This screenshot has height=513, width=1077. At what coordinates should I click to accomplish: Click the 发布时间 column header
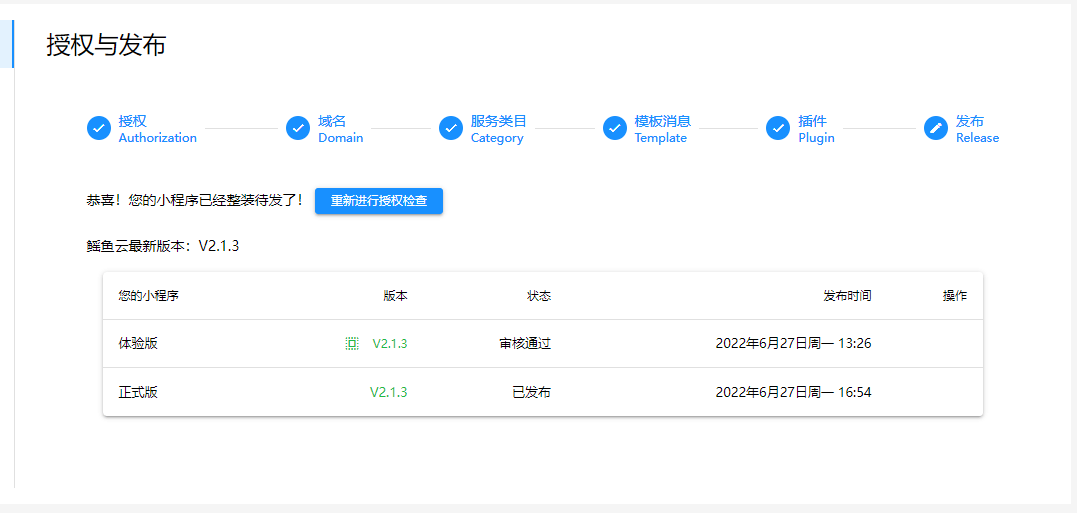[x=847, y=296]
